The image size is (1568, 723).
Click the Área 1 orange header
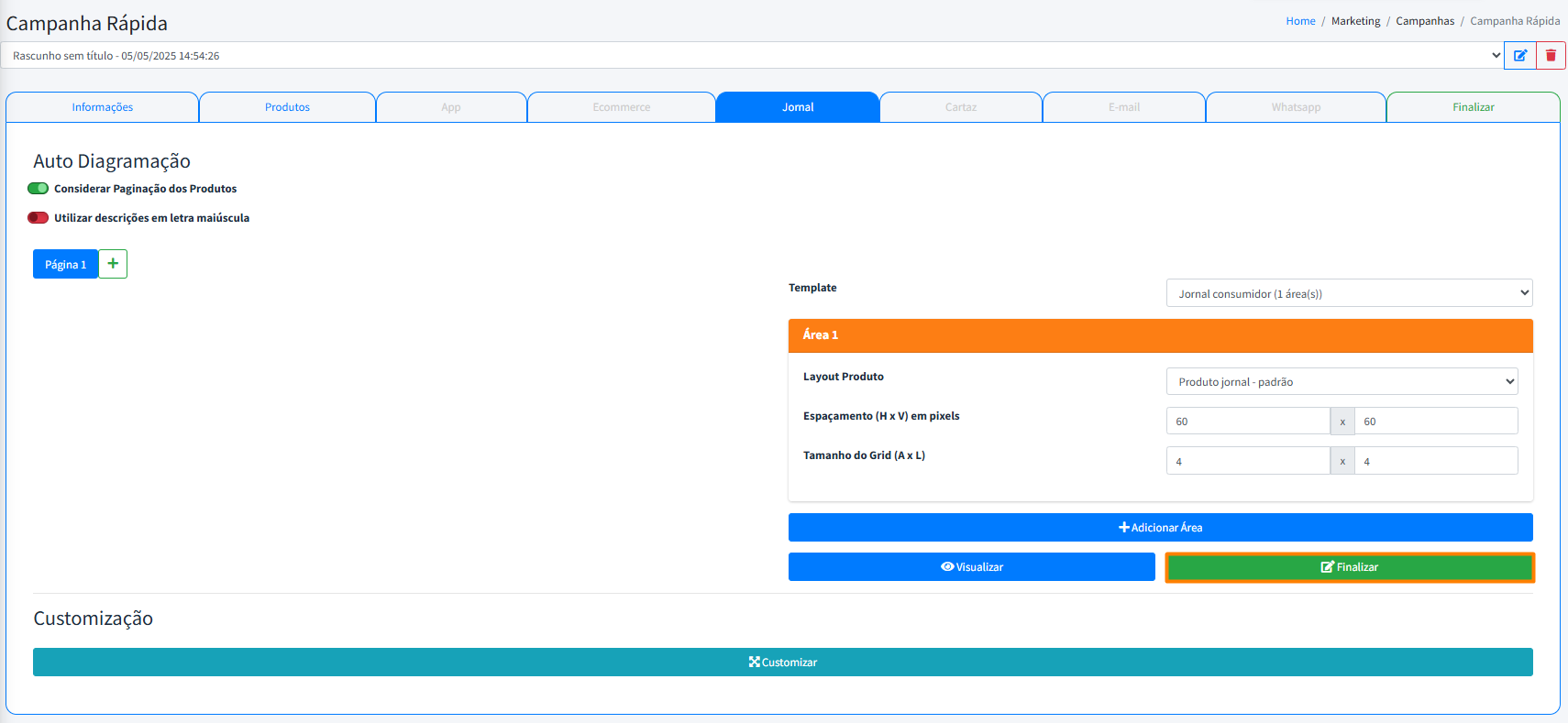pos(1160,335)
